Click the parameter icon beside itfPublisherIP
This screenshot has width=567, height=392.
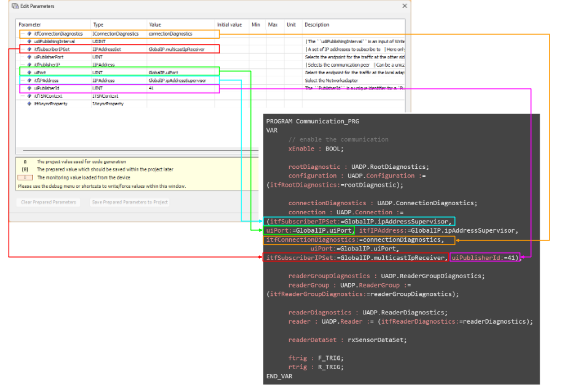pyautogui.click(x=30, y=65)
